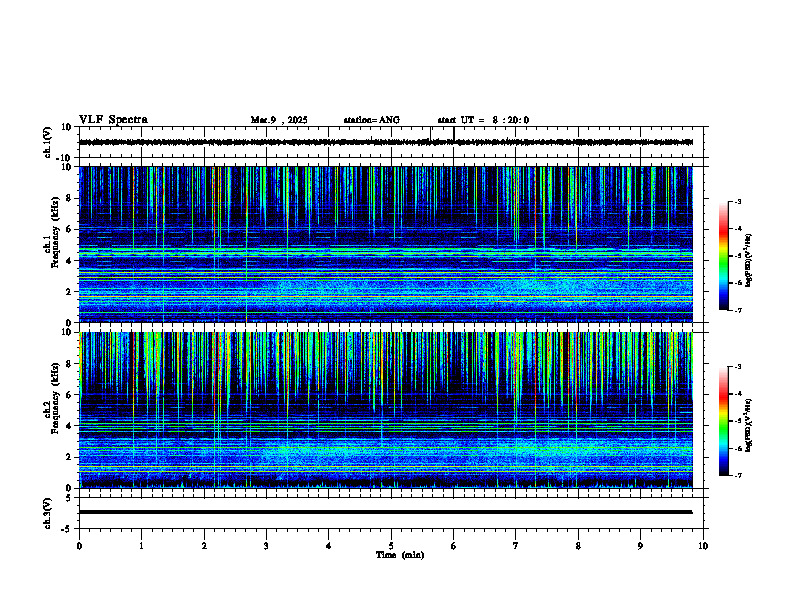Viewport: 792px width, 612px height.
Task: Click the ch.1 spectrogram panel
Action: coord(386,244)
